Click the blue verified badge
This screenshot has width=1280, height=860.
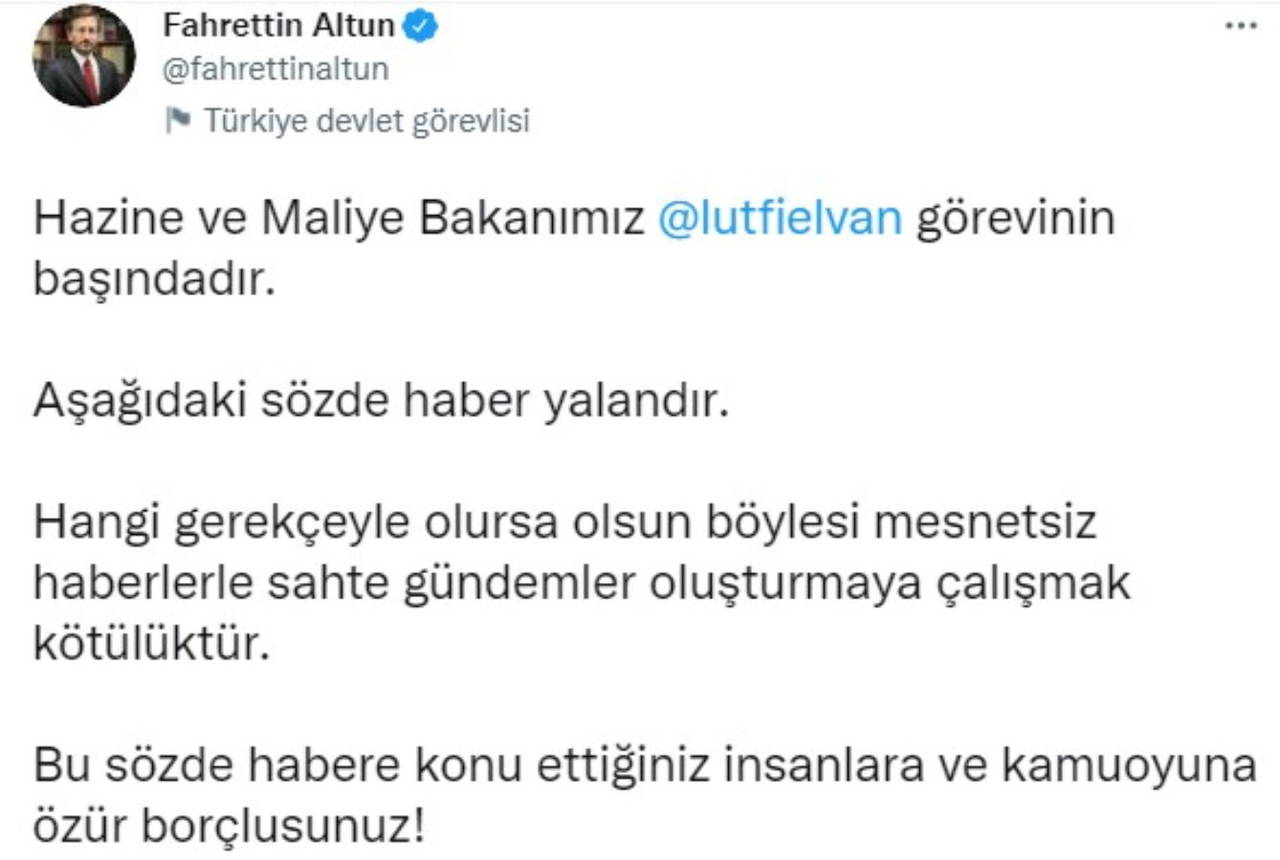coord(419,27)
